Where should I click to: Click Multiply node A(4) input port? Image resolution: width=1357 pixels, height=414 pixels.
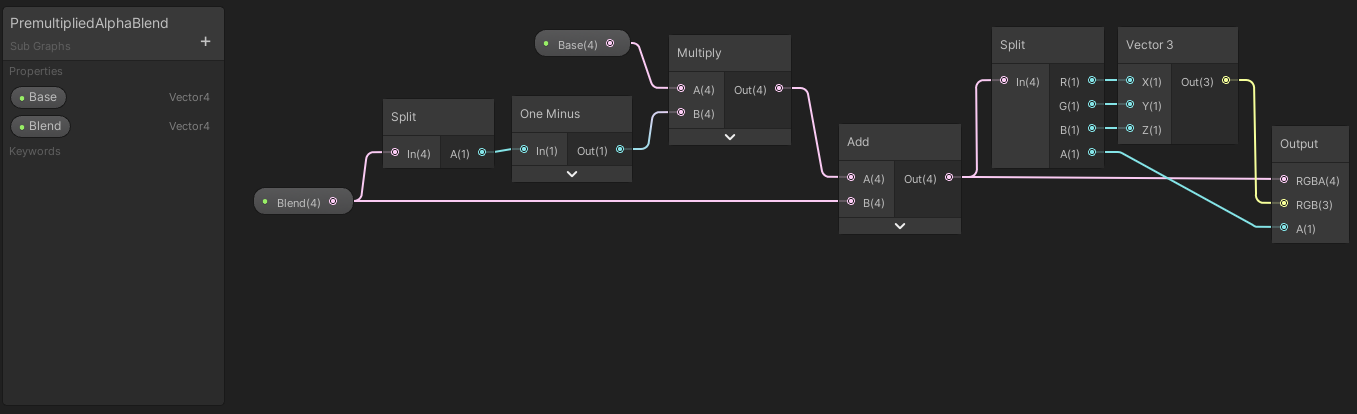pos(681,89)
